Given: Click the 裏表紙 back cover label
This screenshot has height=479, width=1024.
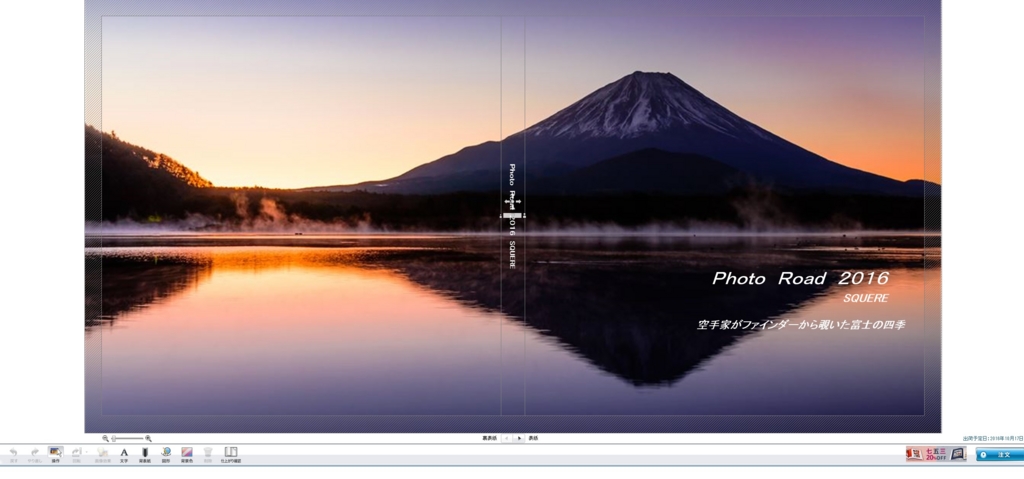Looking at the screenshot, I should [x=490, y=438].
